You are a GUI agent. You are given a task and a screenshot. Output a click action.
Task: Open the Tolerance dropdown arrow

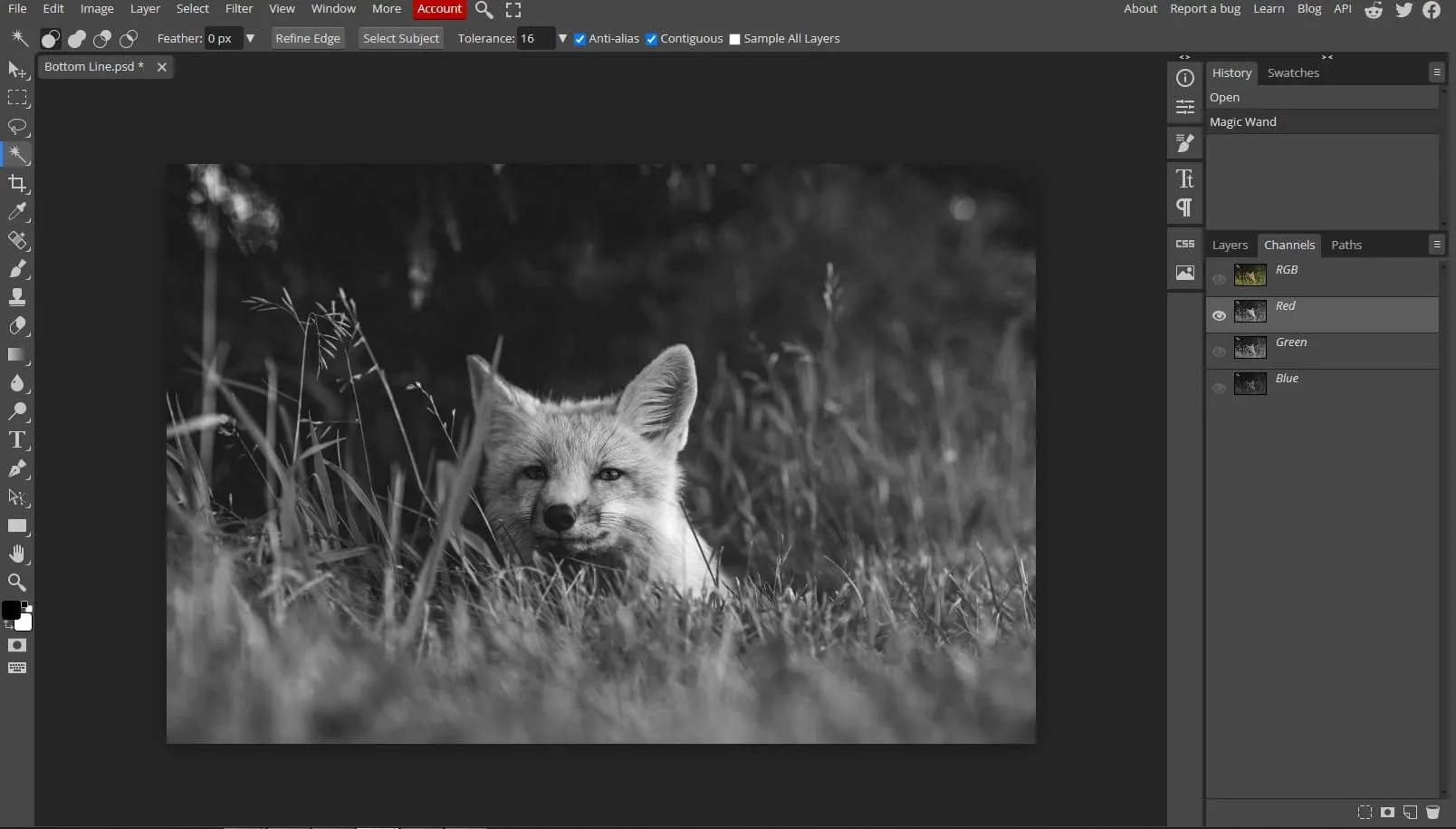[562, 38]
